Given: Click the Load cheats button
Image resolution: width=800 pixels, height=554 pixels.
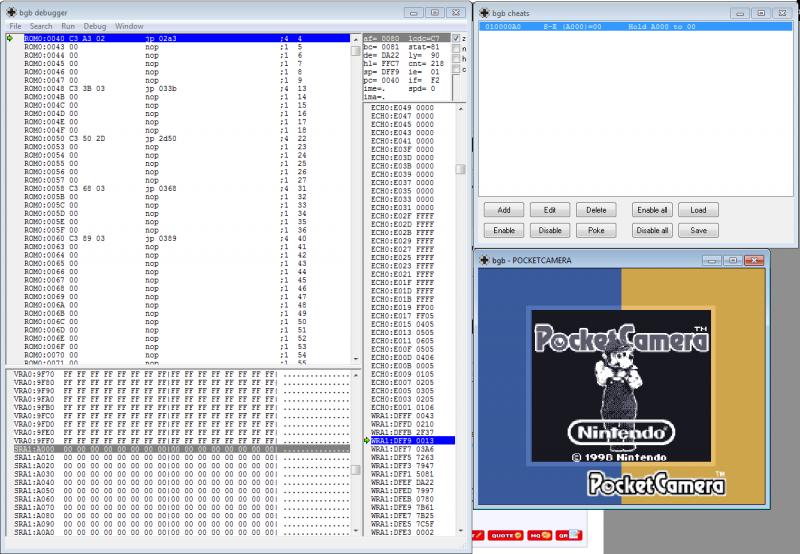Looking at the screenshot, I should [698, 210].
